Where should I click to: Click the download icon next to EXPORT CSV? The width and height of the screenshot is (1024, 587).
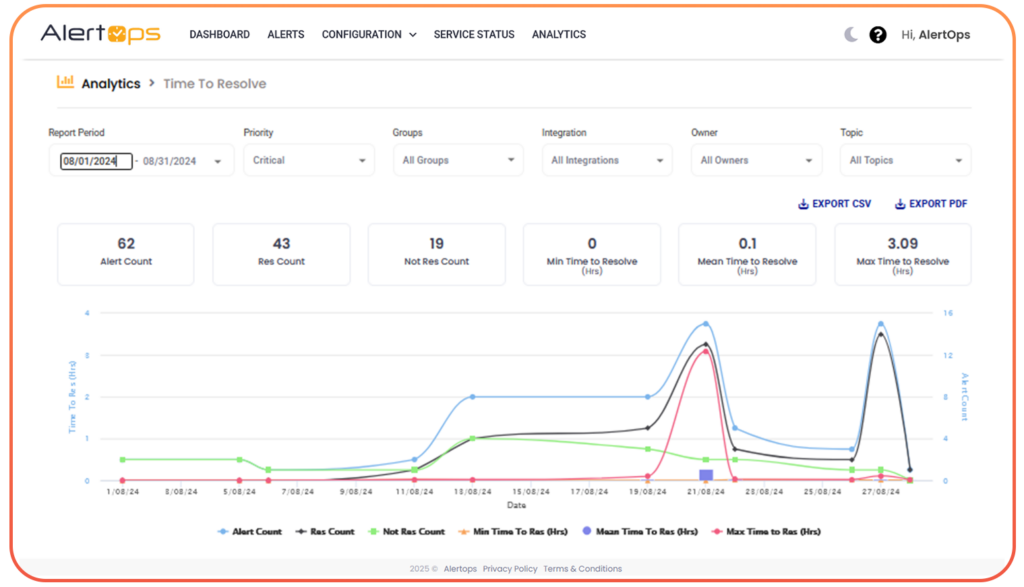click(803, 203)
